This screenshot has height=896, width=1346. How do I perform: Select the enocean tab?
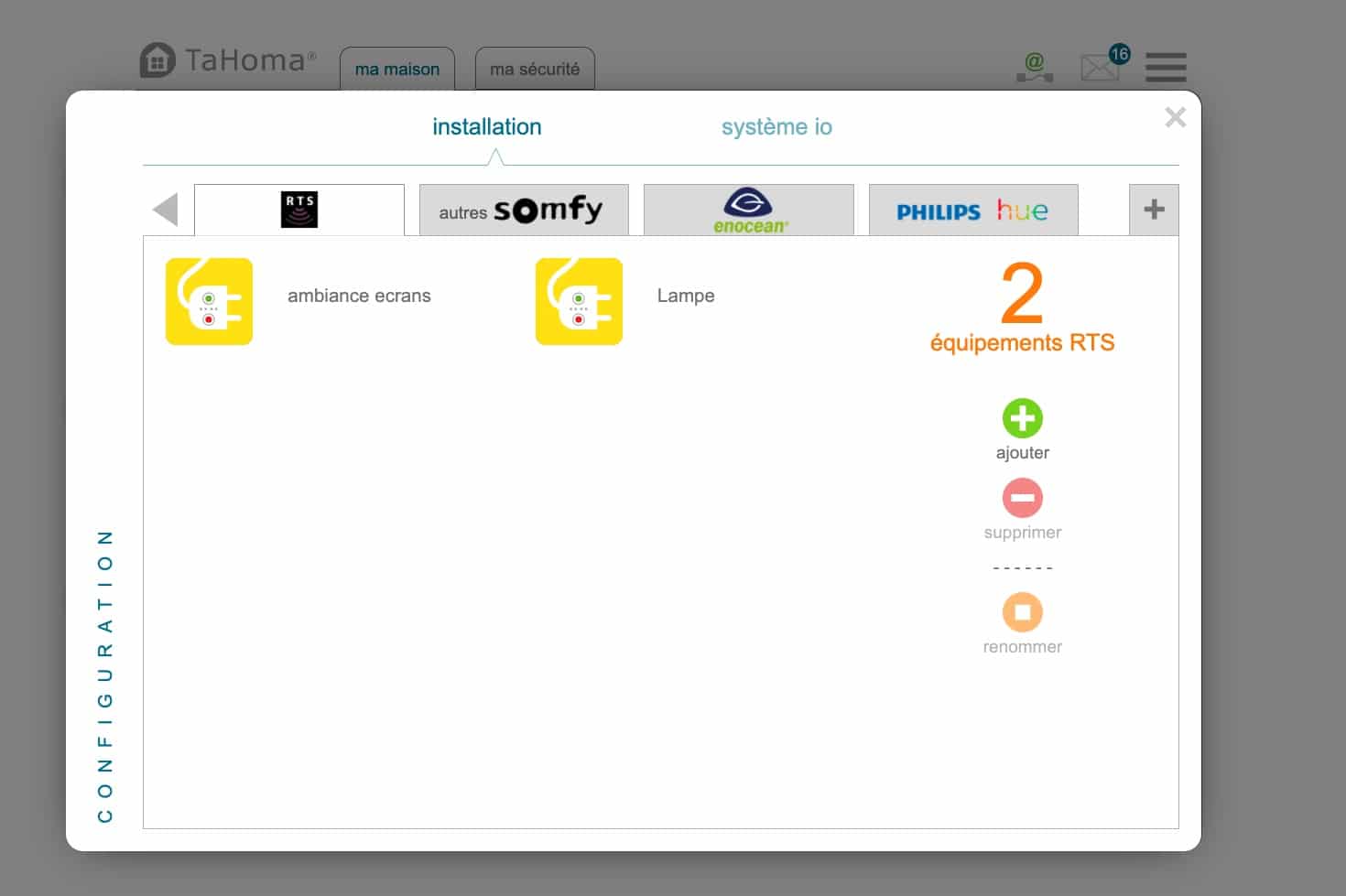(x=749, y=211)
